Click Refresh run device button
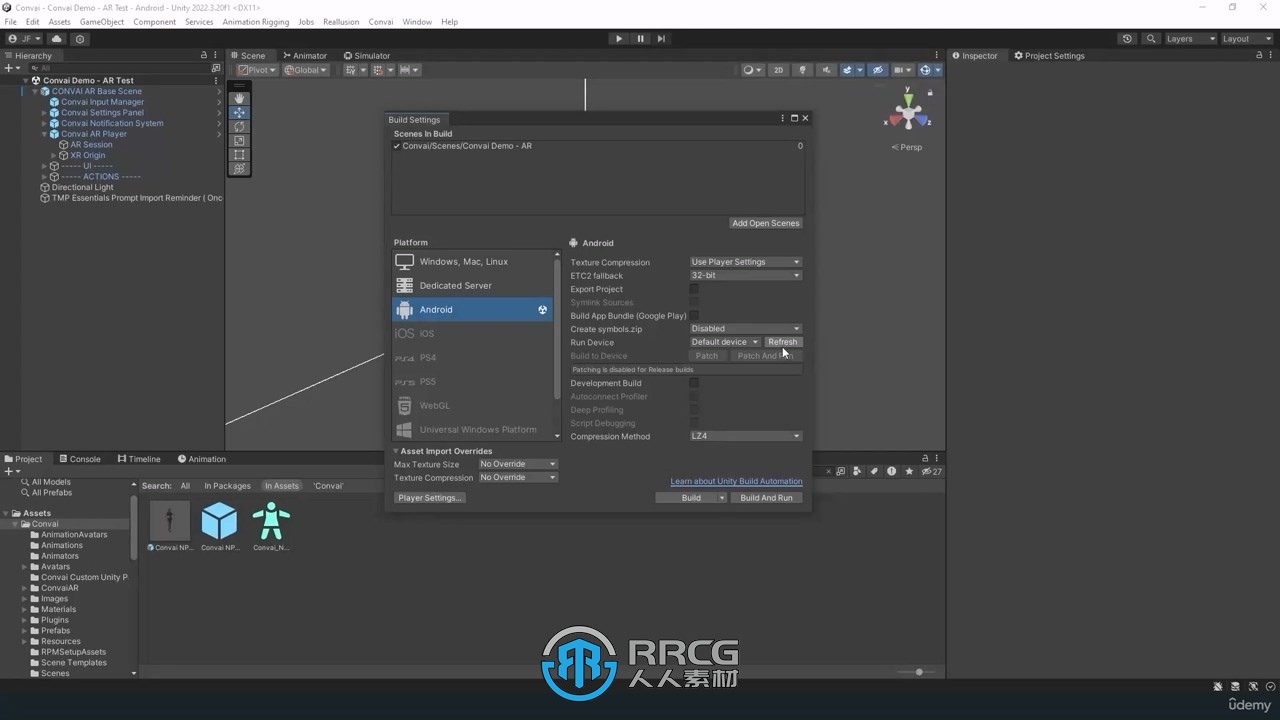The height and width of the screenshot is (720, 1280). [783, 342]
